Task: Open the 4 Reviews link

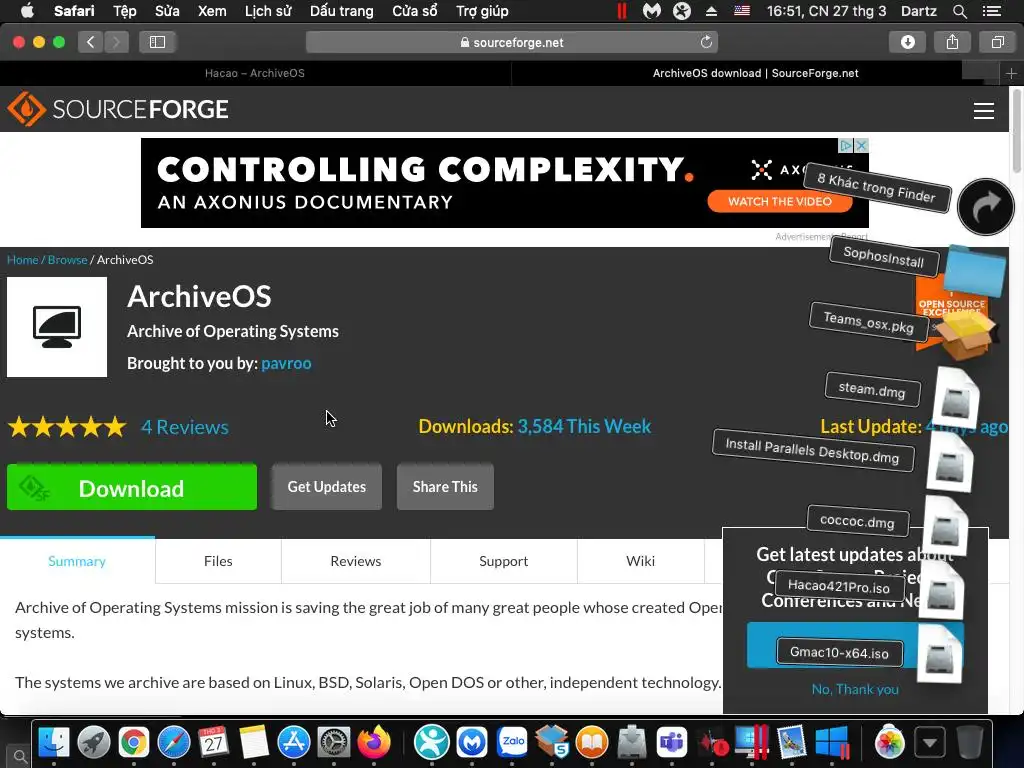Action: pyautogui.click(x=185, y=427)
